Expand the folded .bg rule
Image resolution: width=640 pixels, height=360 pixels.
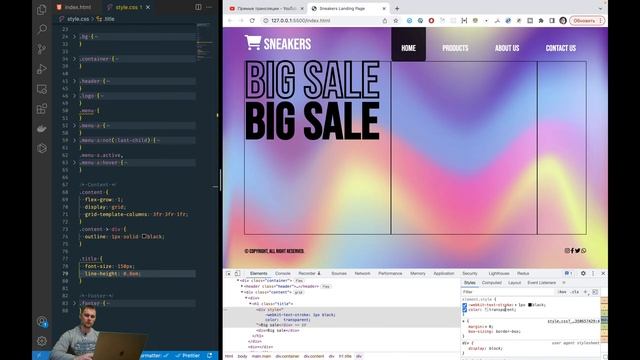tap(74, 36)
